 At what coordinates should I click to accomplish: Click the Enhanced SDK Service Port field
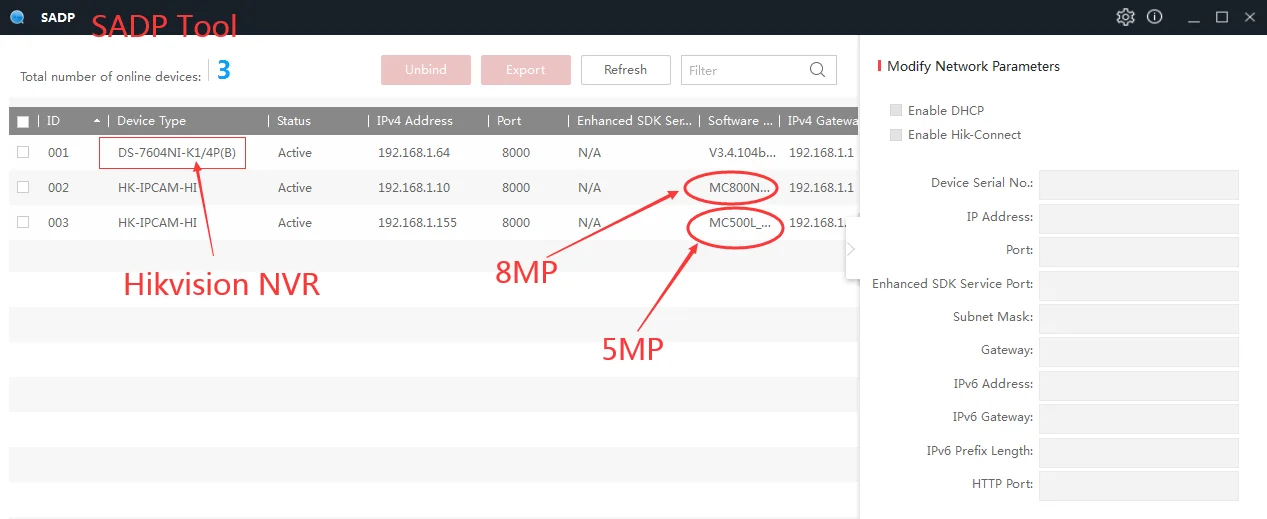pos(1139,285)
